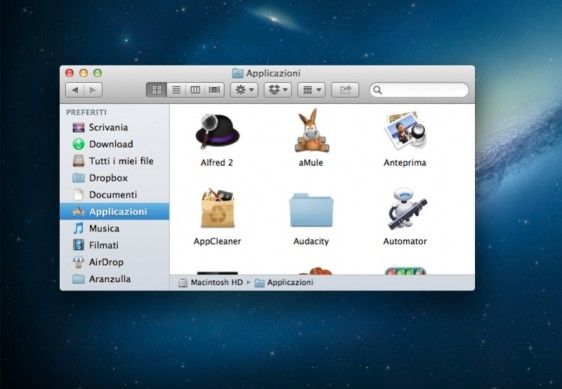
Task: Click the Anteprima app icon
Action: pyautogui.click(x=405, y=131)
